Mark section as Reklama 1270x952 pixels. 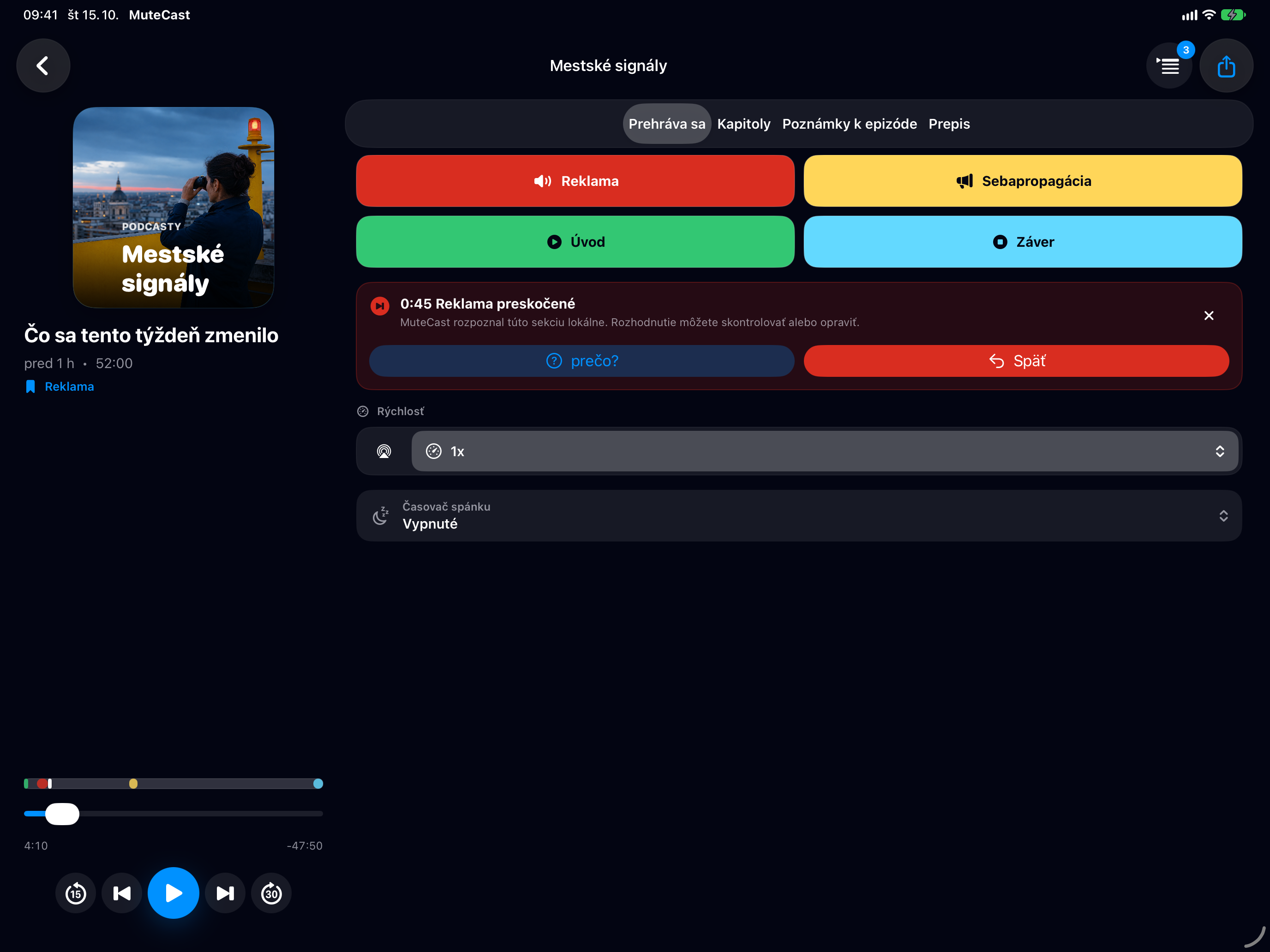(575, 181)
